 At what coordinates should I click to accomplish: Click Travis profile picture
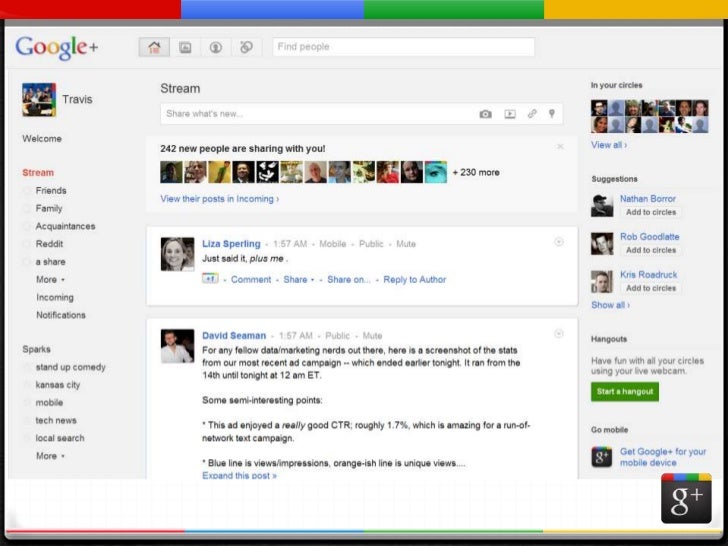coord(39,99)
